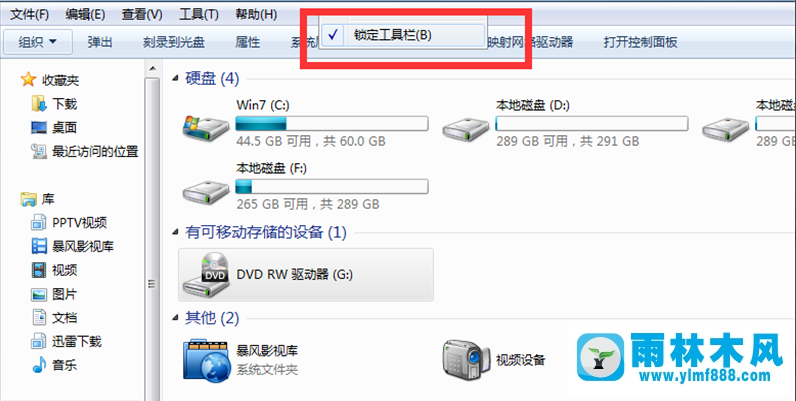796x401 pixels.
Task: Select the local disk (D:) drive icon
Action: point(466,129)
